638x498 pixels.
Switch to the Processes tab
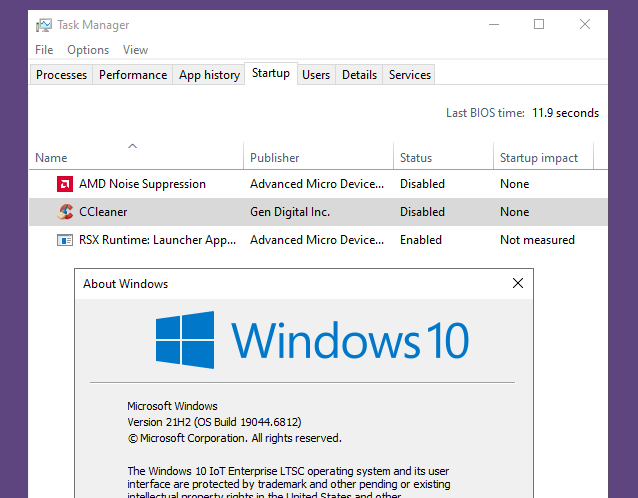(x=61, y=75)
